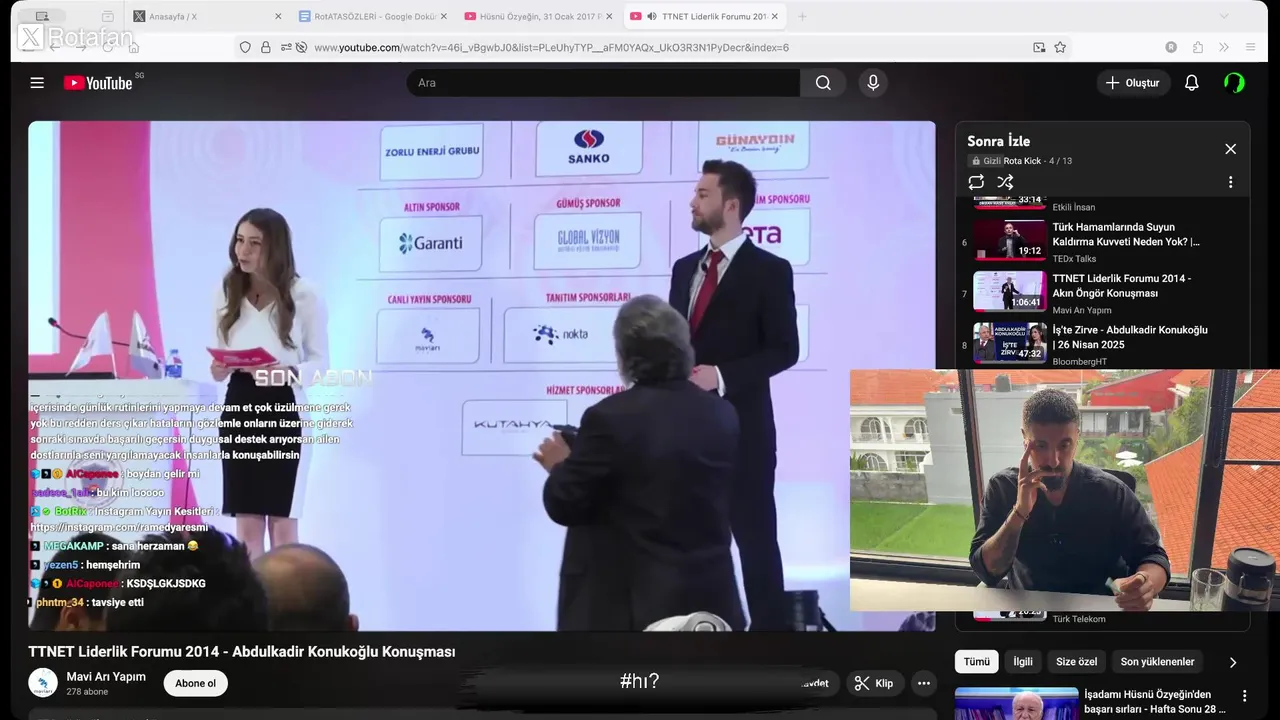The image size is (1280, 720).
Task: Click TEDx Talks channel name
Action: click(x=1074, y=259)
